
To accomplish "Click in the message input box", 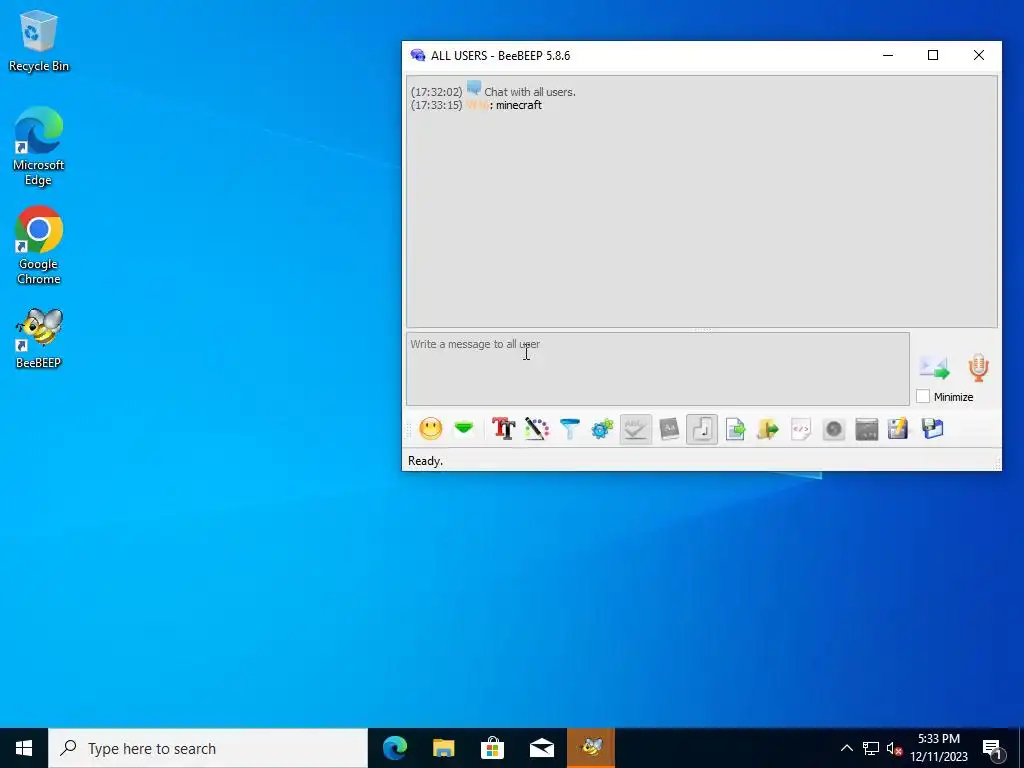I will pos(658,369).
